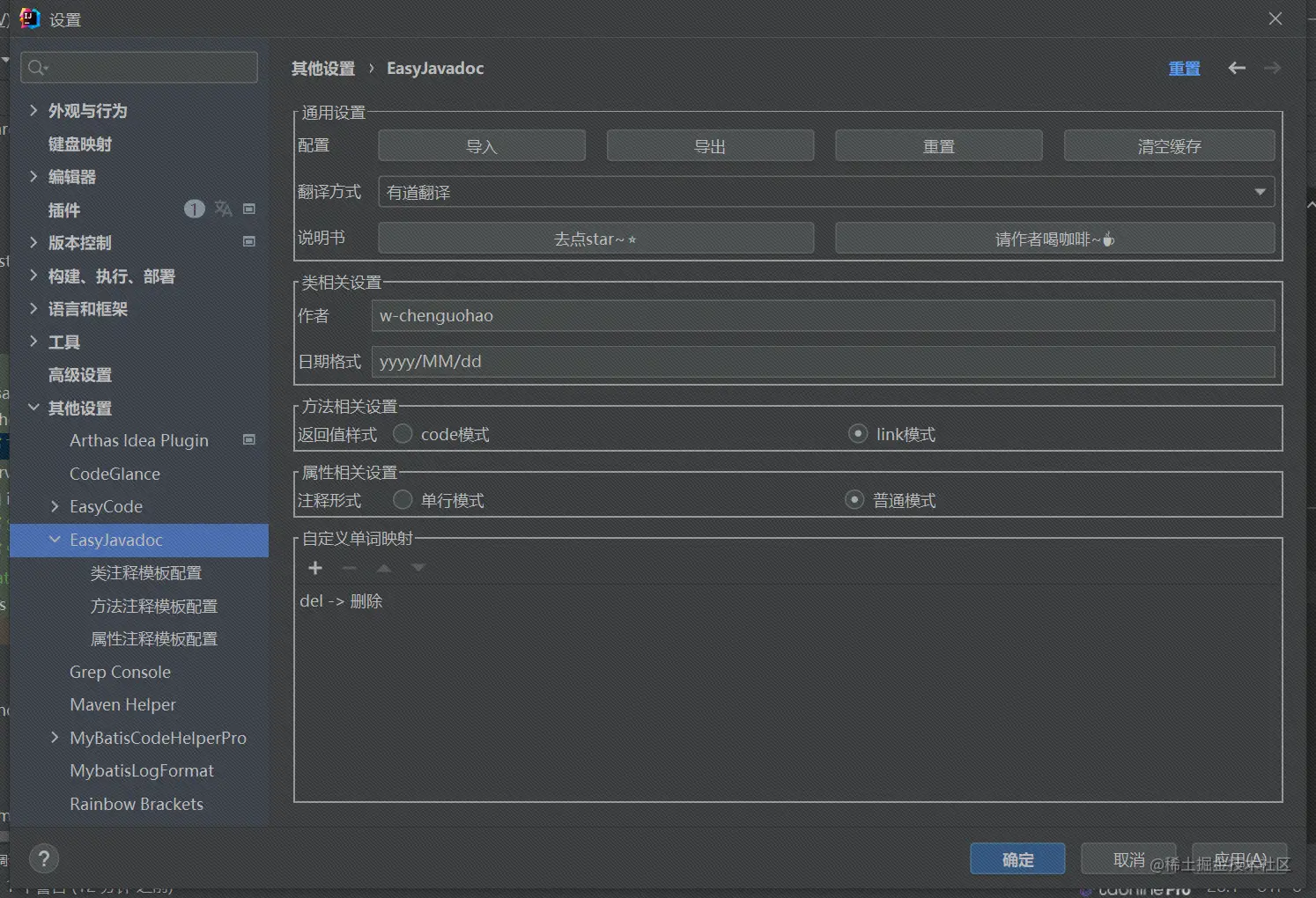Select 方法注释模板配置 page

click(154, 606)
